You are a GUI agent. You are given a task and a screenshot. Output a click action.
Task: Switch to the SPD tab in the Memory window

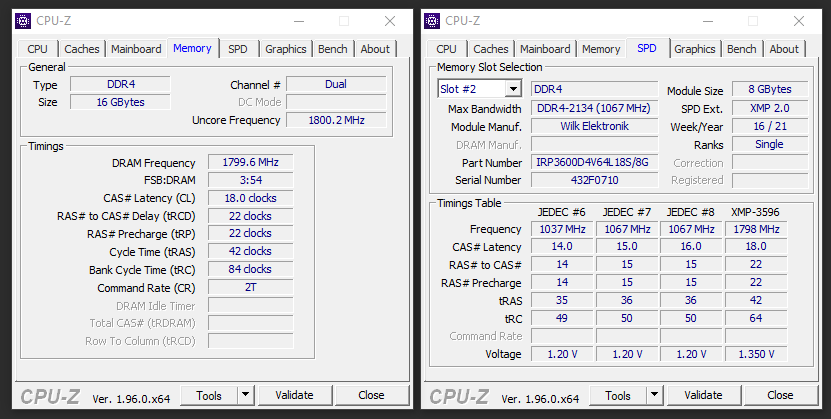[238, 49]
